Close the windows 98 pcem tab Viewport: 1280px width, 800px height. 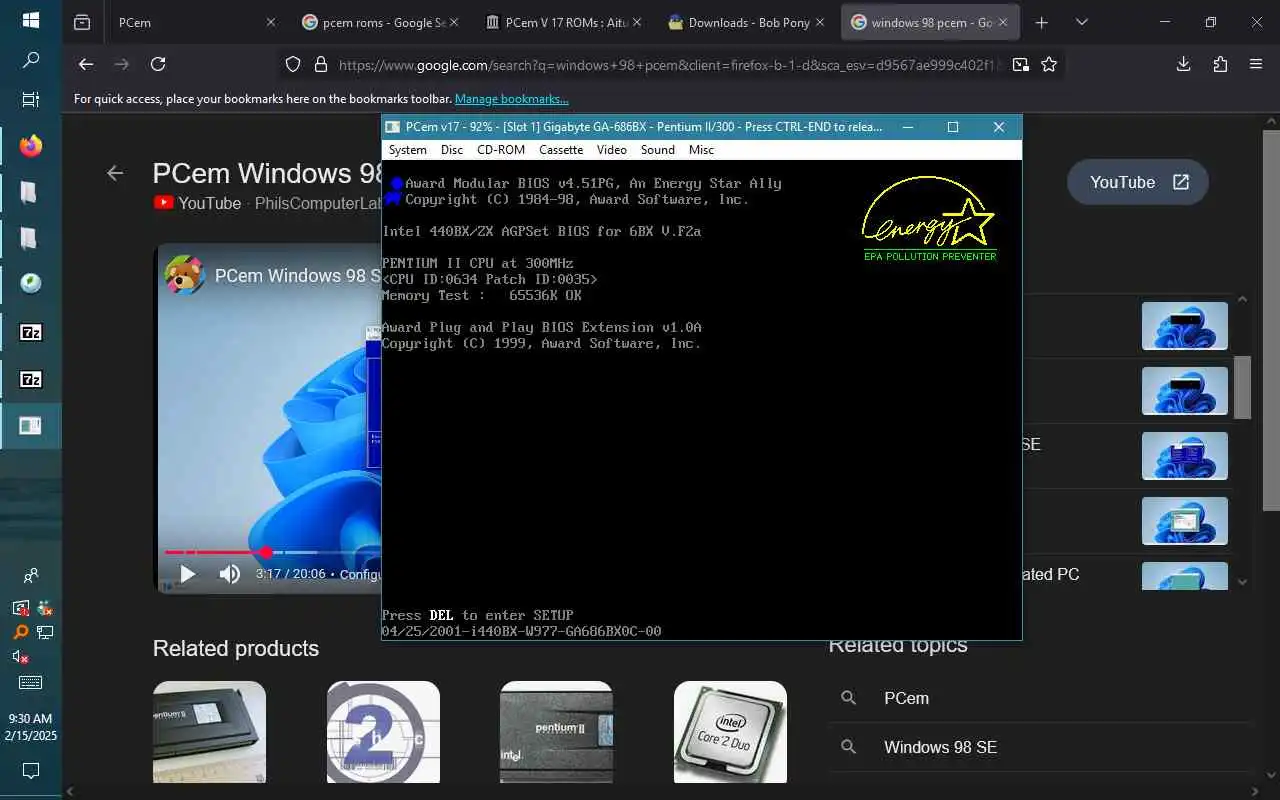[x=1004, y=22]
